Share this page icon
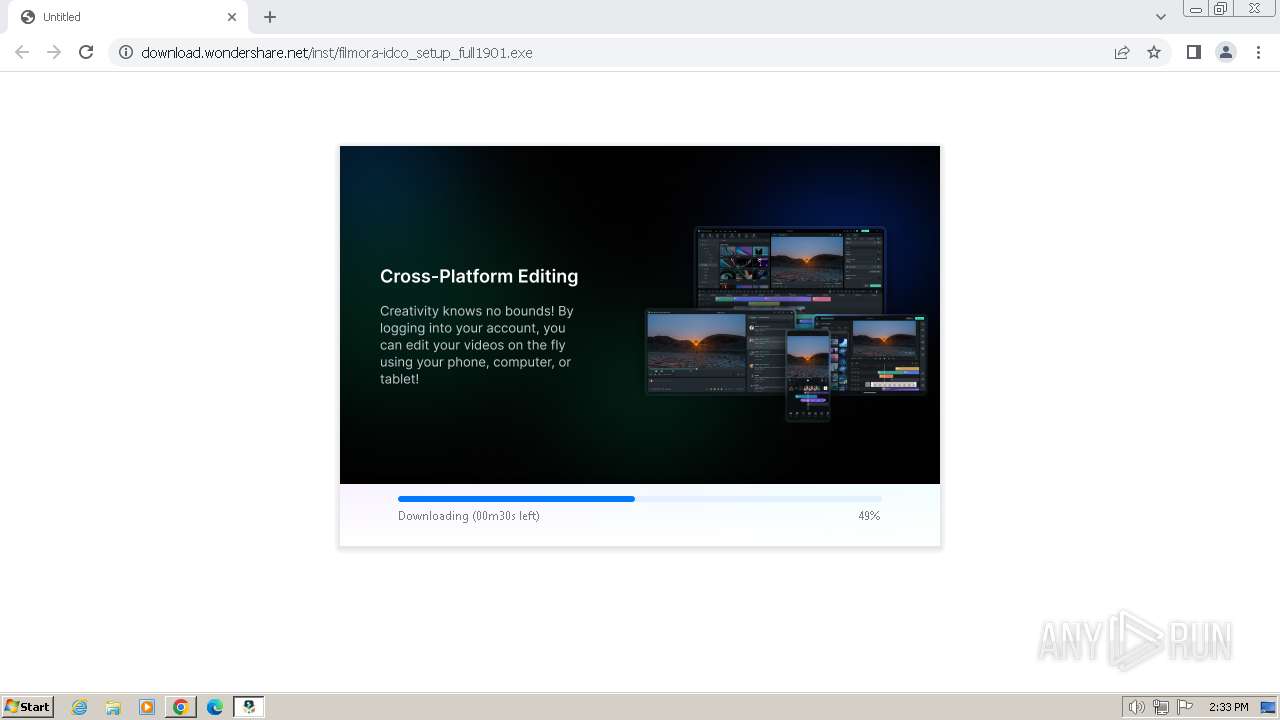The image size is (1280, 720). point(1122,52)
